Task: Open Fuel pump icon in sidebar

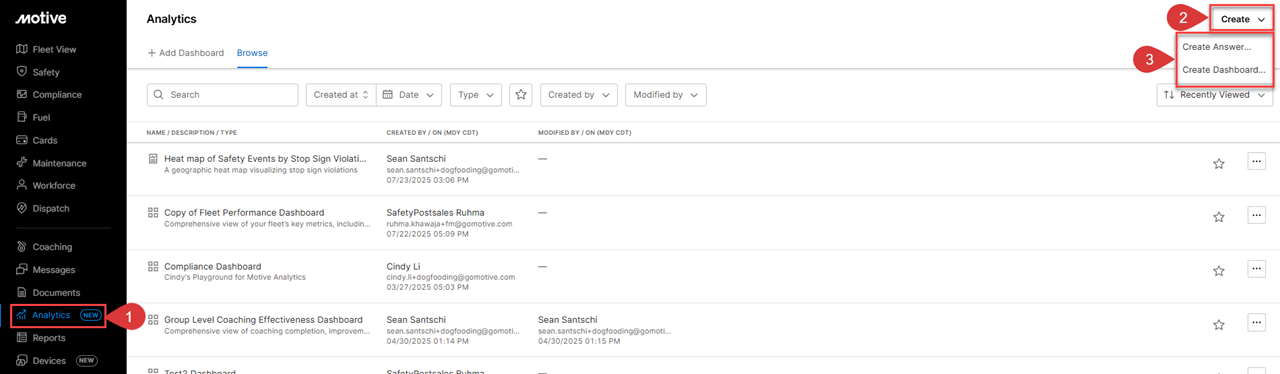Action: click(x=22, y=117)
